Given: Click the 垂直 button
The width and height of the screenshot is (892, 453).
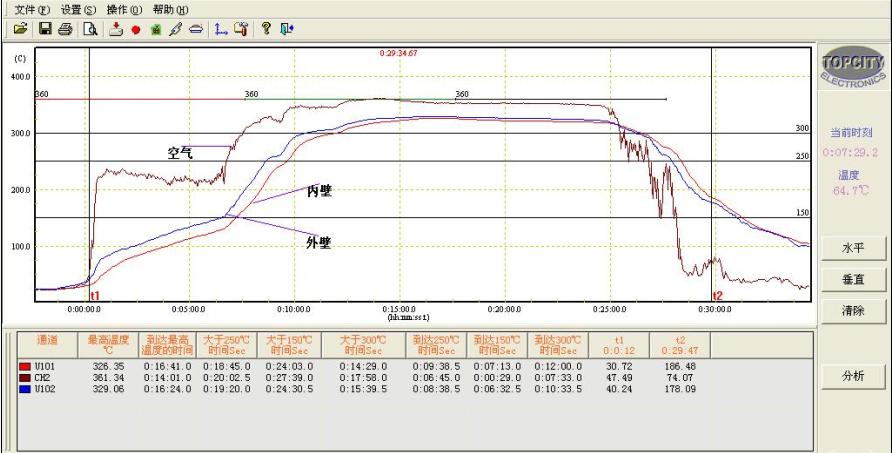Looking at the screenshot, I should (x=853, y=279).
